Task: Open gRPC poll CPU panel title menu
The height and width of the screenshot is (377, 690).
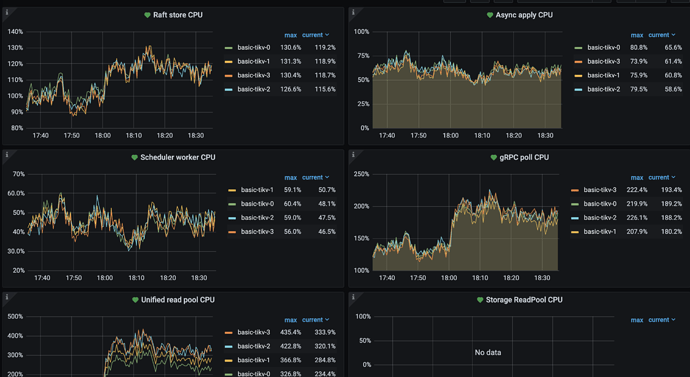Action: click(x=524, y=157)
